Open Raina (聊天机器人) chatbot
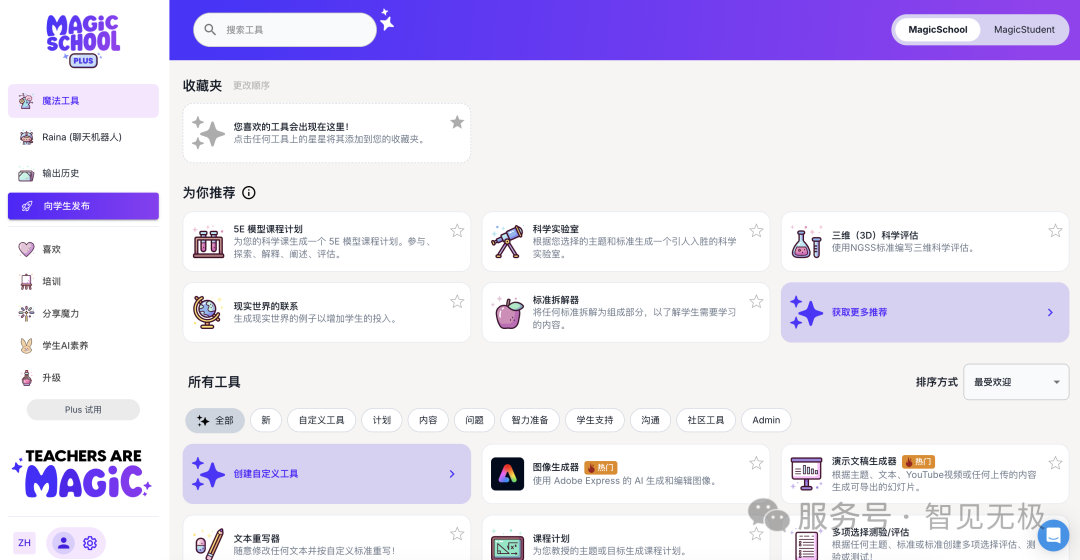The image size is (1080, 560). [x=83, y=137]
